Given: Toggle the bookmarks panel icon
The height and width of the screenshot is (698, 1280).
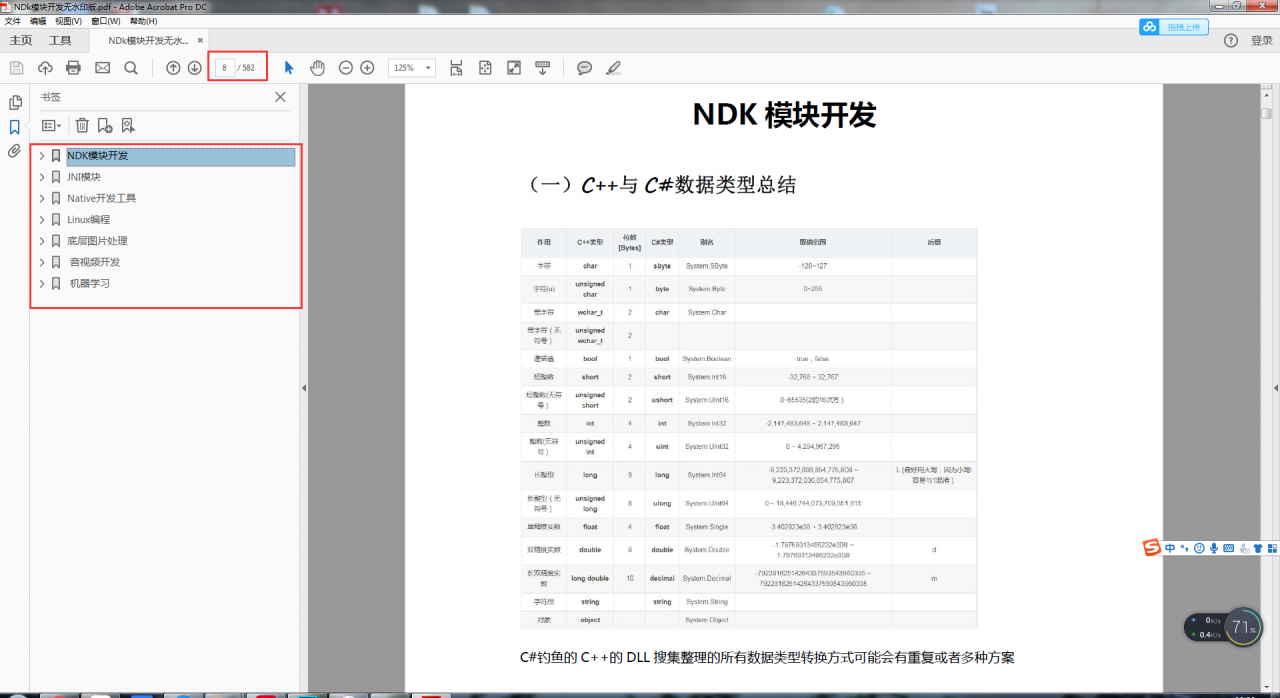Looking at the screenshot, I should point(15,127).
